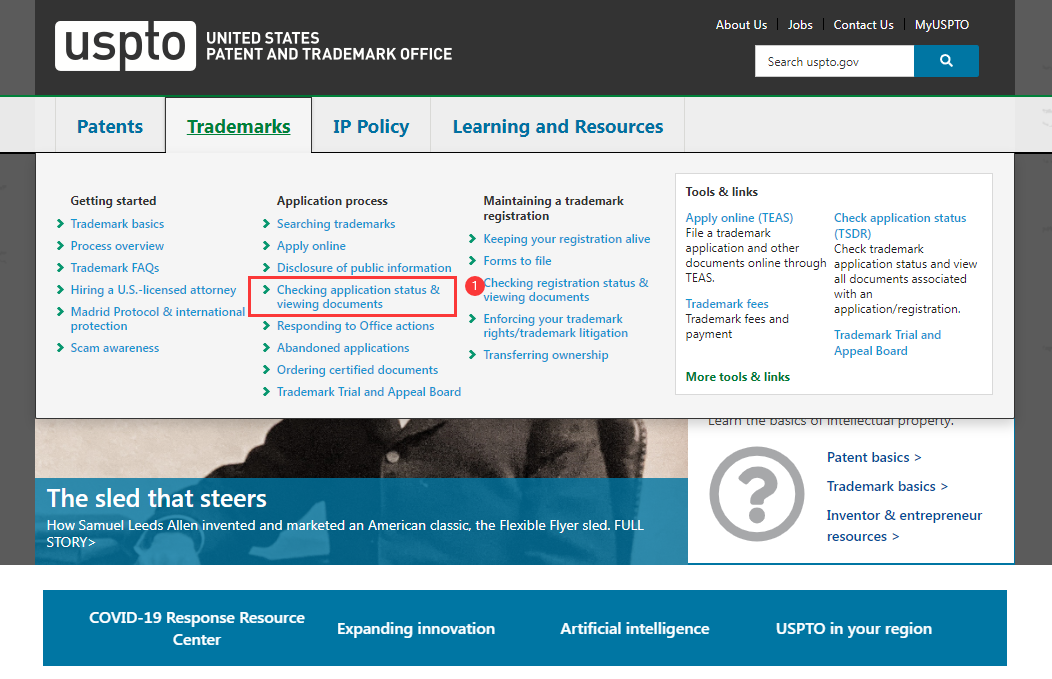This screenshot has height=679, width=1052.
Task: Open Apply online (TEAS) tool link
Action: tap(739, 217)
